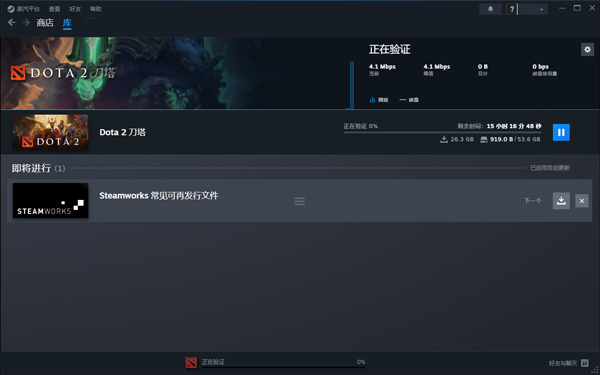Image resolution: width=600 pixels, height=375 pixels.
Task: Switch to the 库 tab
Action: pyautogui.click(x=67, y=23)
